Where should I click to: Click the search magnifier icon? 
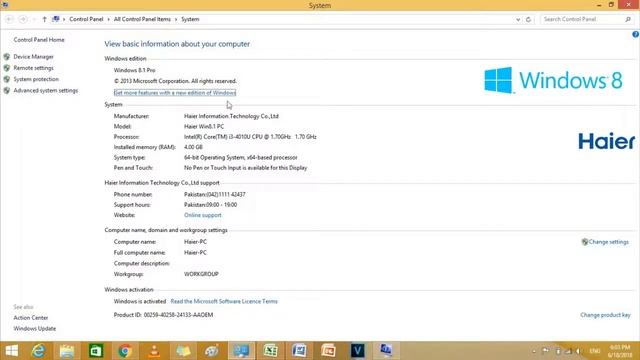(628, 19)
